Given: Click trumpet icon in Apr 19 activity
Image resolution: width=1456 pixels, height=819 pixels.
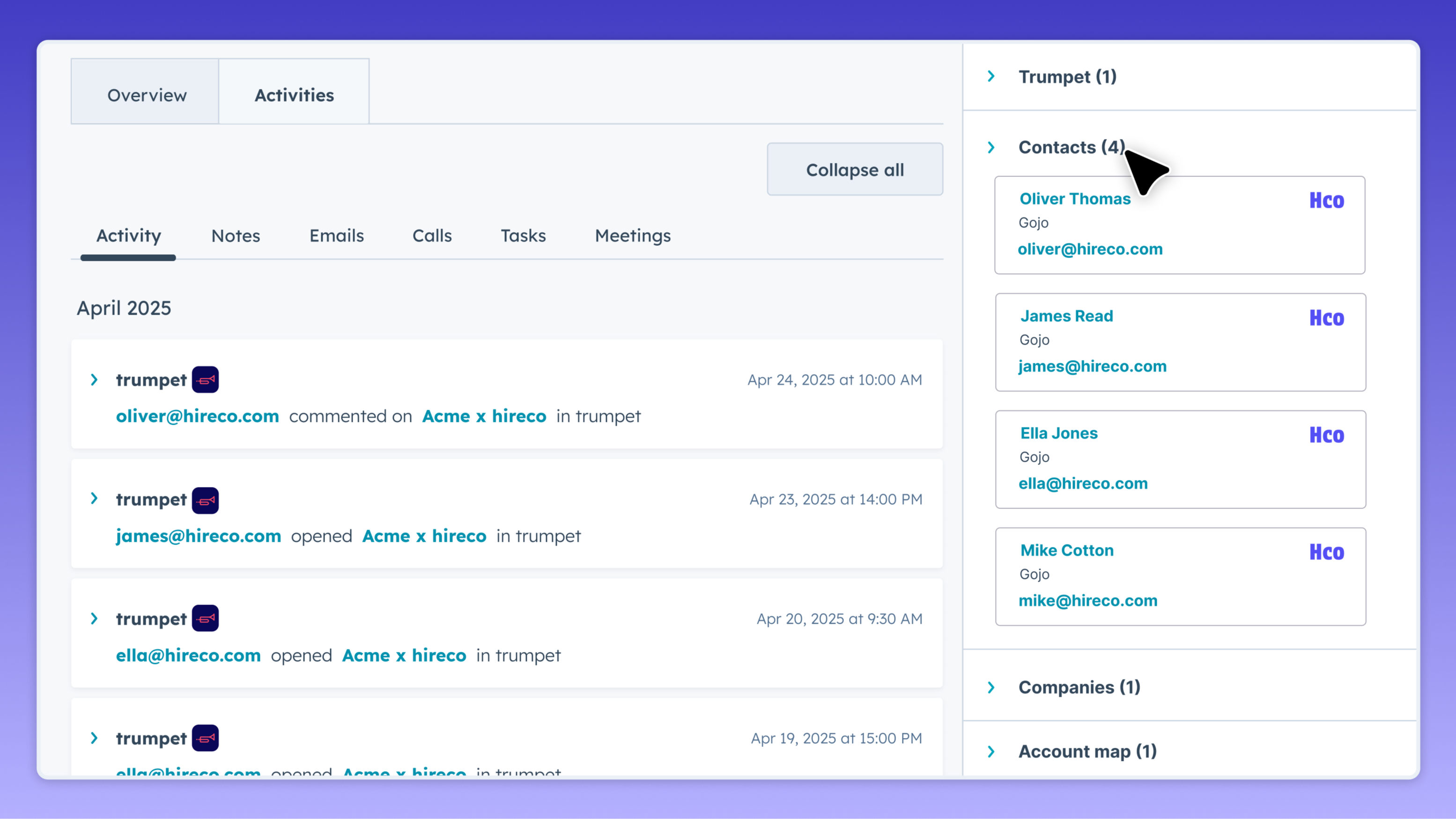Looking at the screenshot, I should pos(205,738).
